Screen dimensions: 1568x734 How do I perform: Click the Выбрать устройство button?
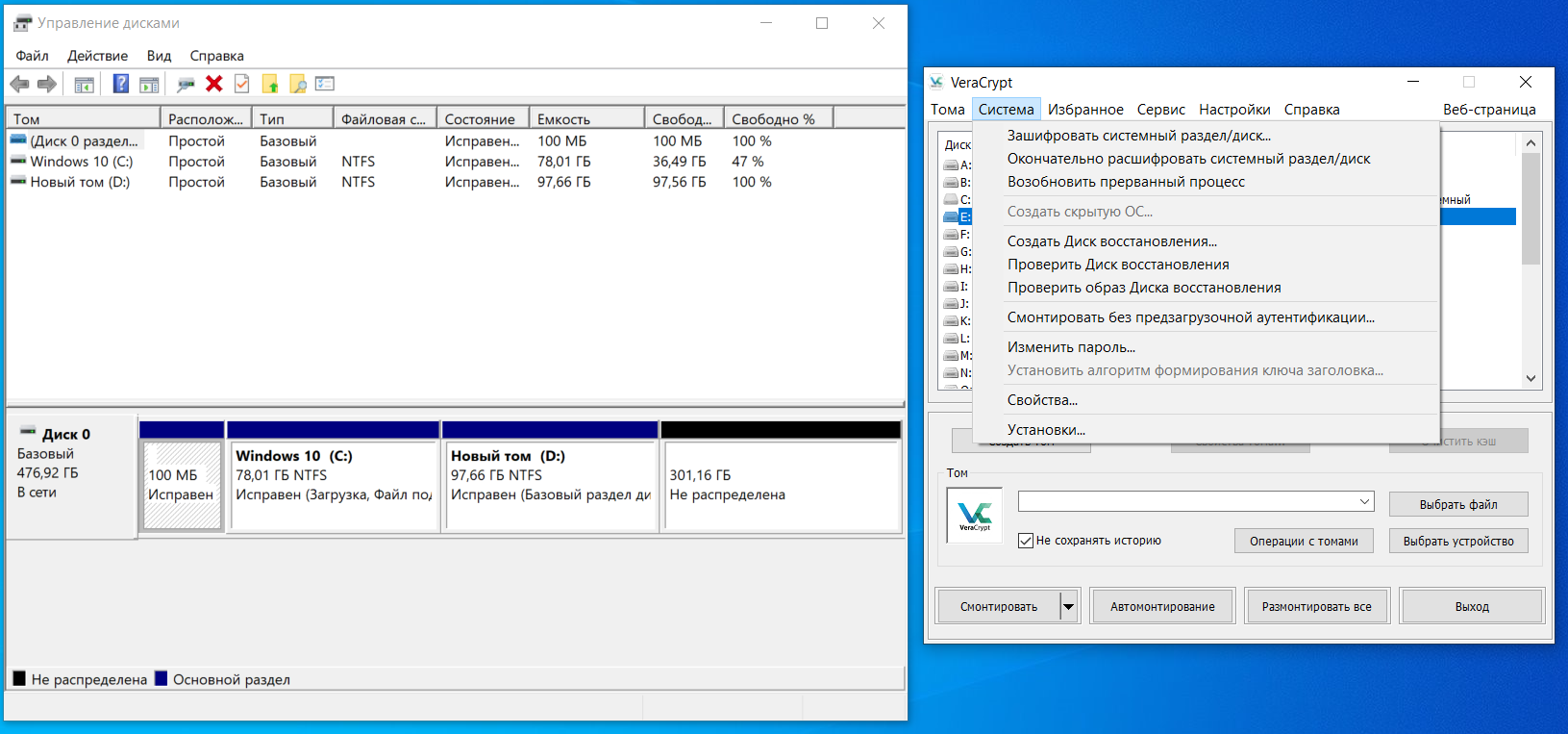coord(1458,542)
